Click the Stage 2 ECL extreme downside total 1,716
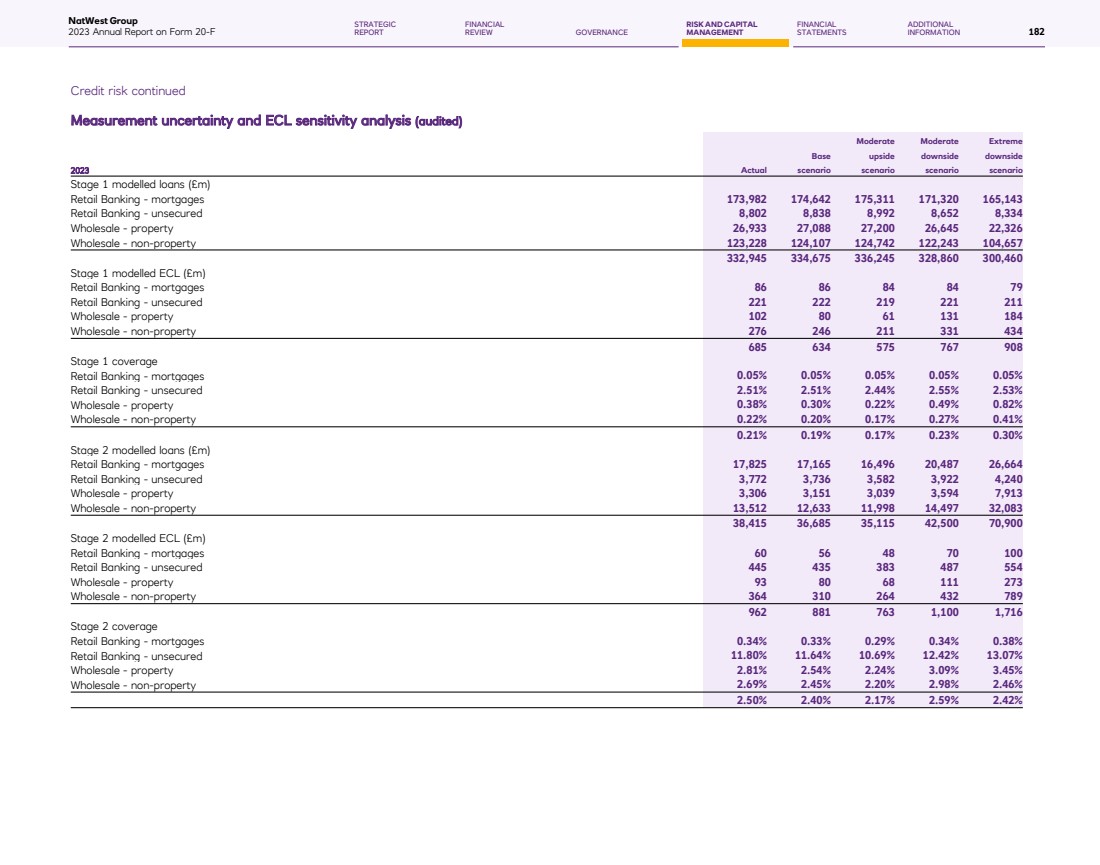Image resolution: width=1100 pixels, height=865 pixels. [1003, 611]
